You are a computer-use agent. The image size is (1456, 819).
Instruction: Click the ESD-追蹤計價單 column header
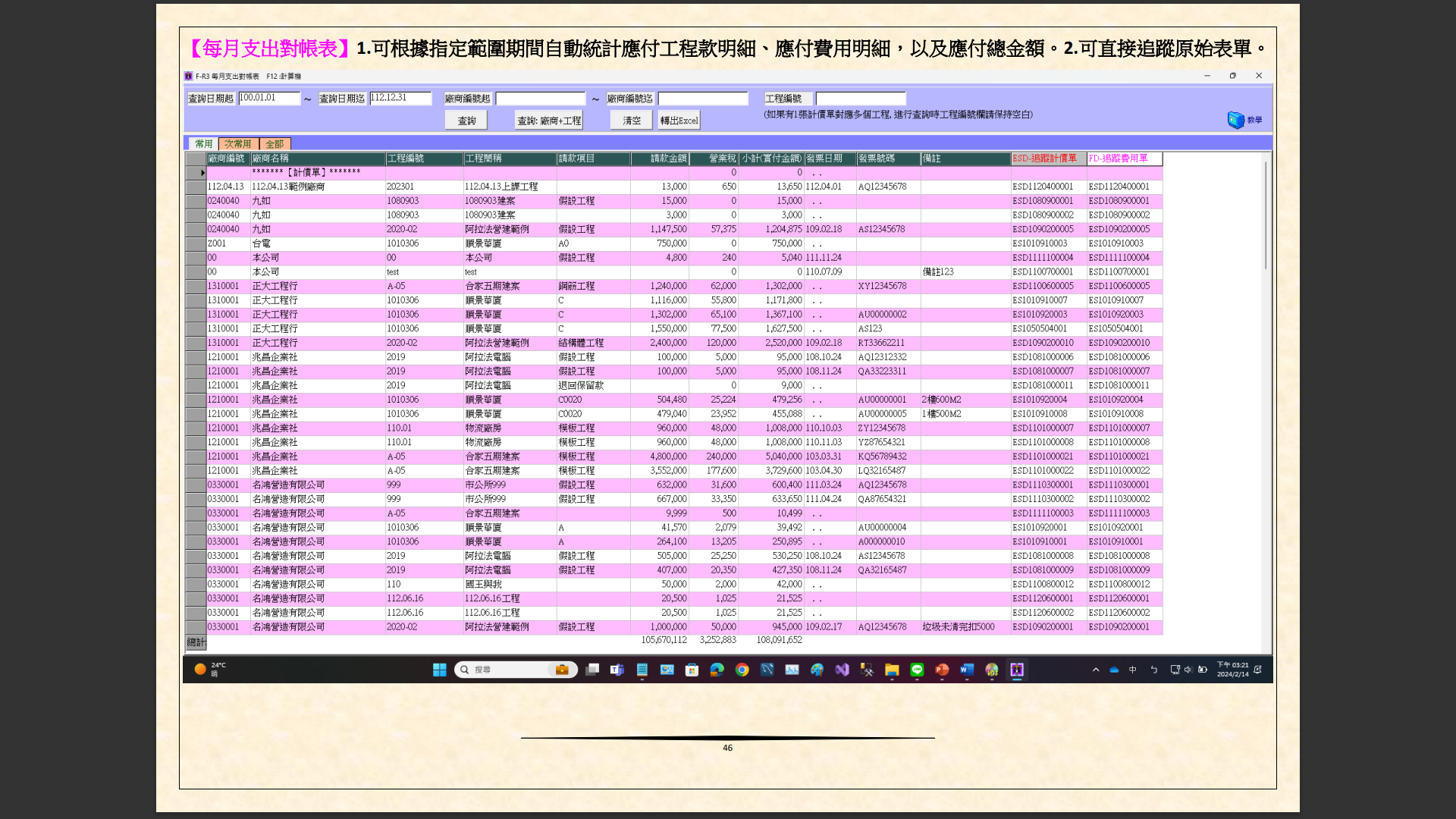1049,158
